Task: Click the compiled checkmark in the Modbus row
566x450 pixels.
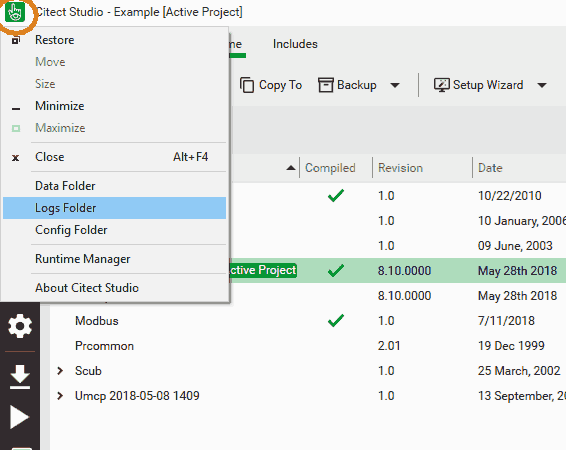Action: pyautogui.click(x=336, y=320)
